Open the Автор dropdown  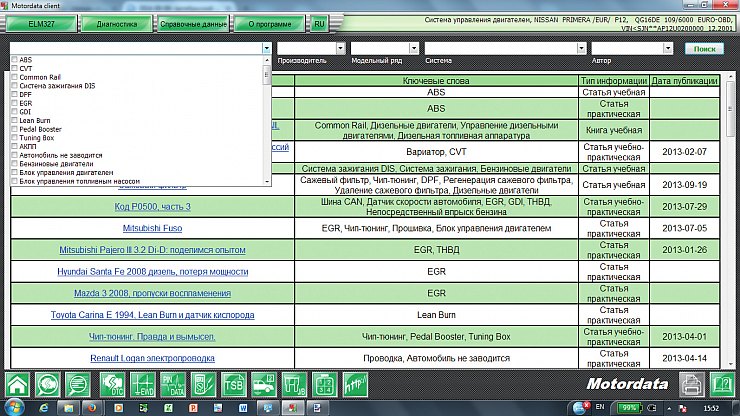click(x=668, y=48)
